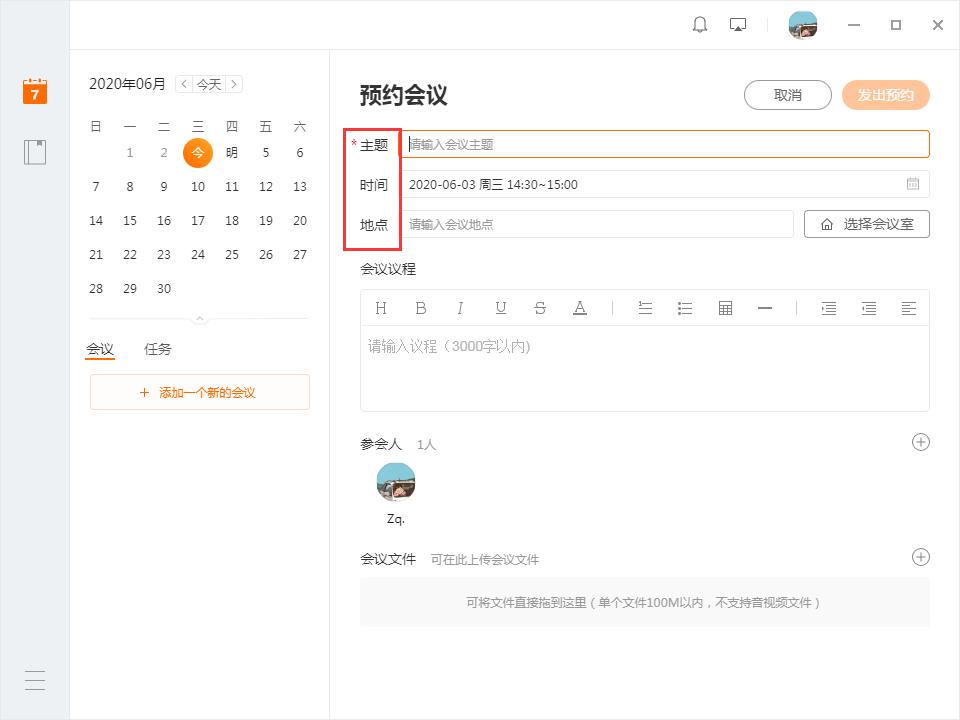The height and width of the screenshot is (720, 960).
Task: Toggle bold formatting in agenda editor
Action: coord(421,308)
